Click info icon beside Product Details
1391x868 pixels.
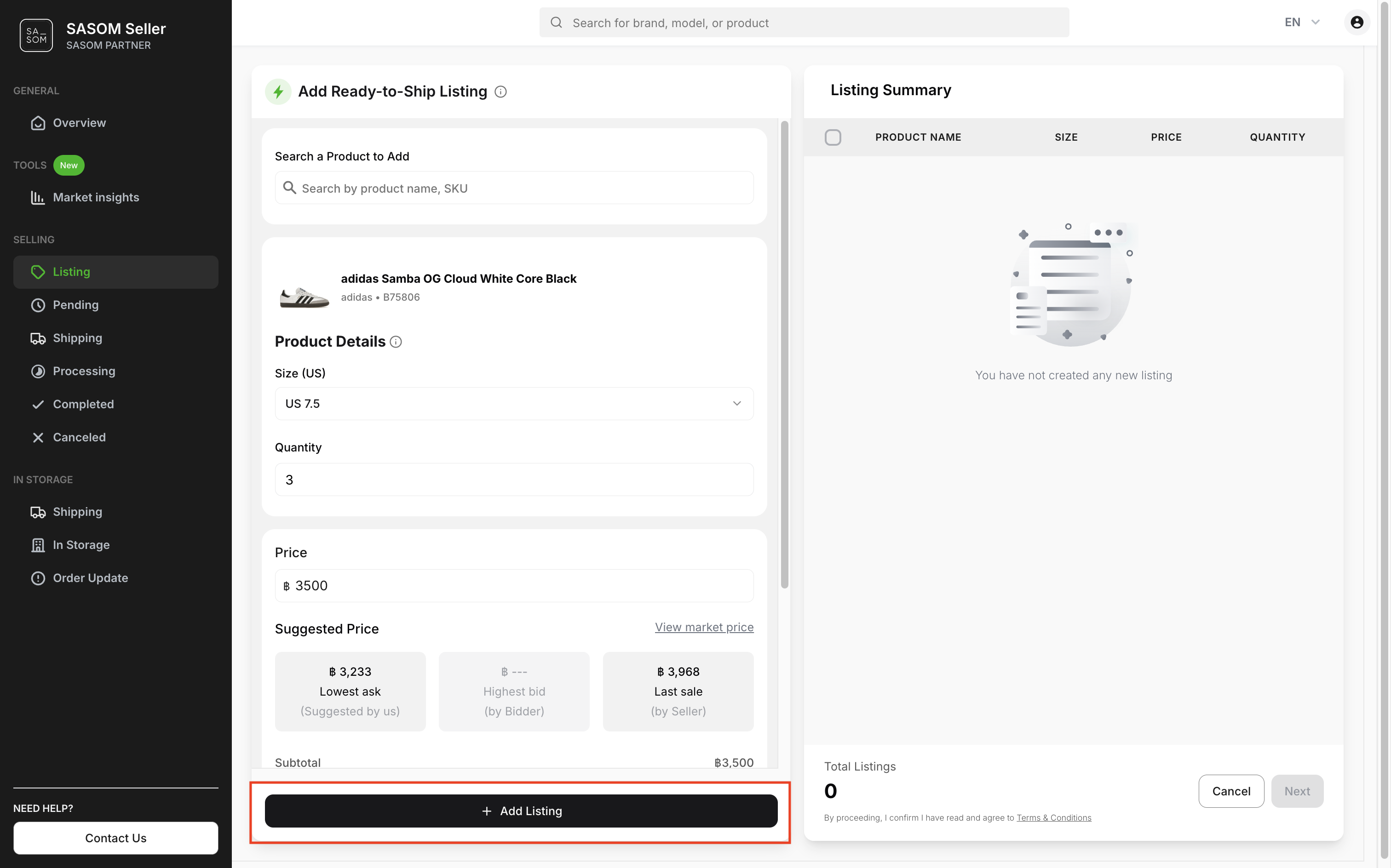[x=396, y=342]
